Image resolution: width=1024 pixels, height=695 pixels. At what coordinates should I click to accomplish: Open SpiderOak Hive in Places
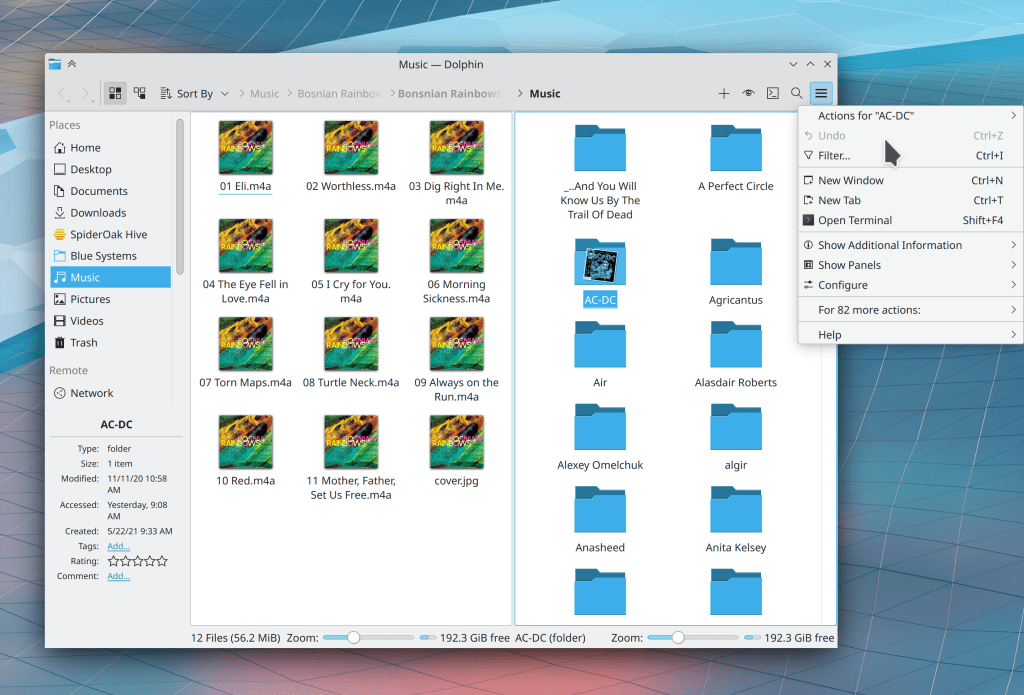(108, 235)
